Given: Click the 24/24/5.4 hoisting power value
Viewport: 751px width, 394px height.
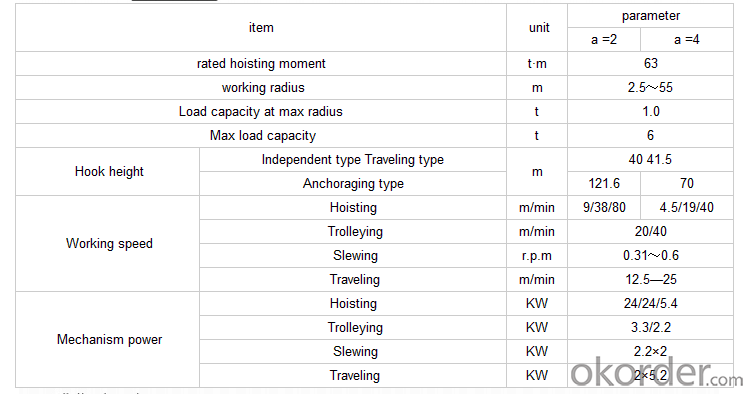Looking at the screenshot, I should tap(650, 303).
